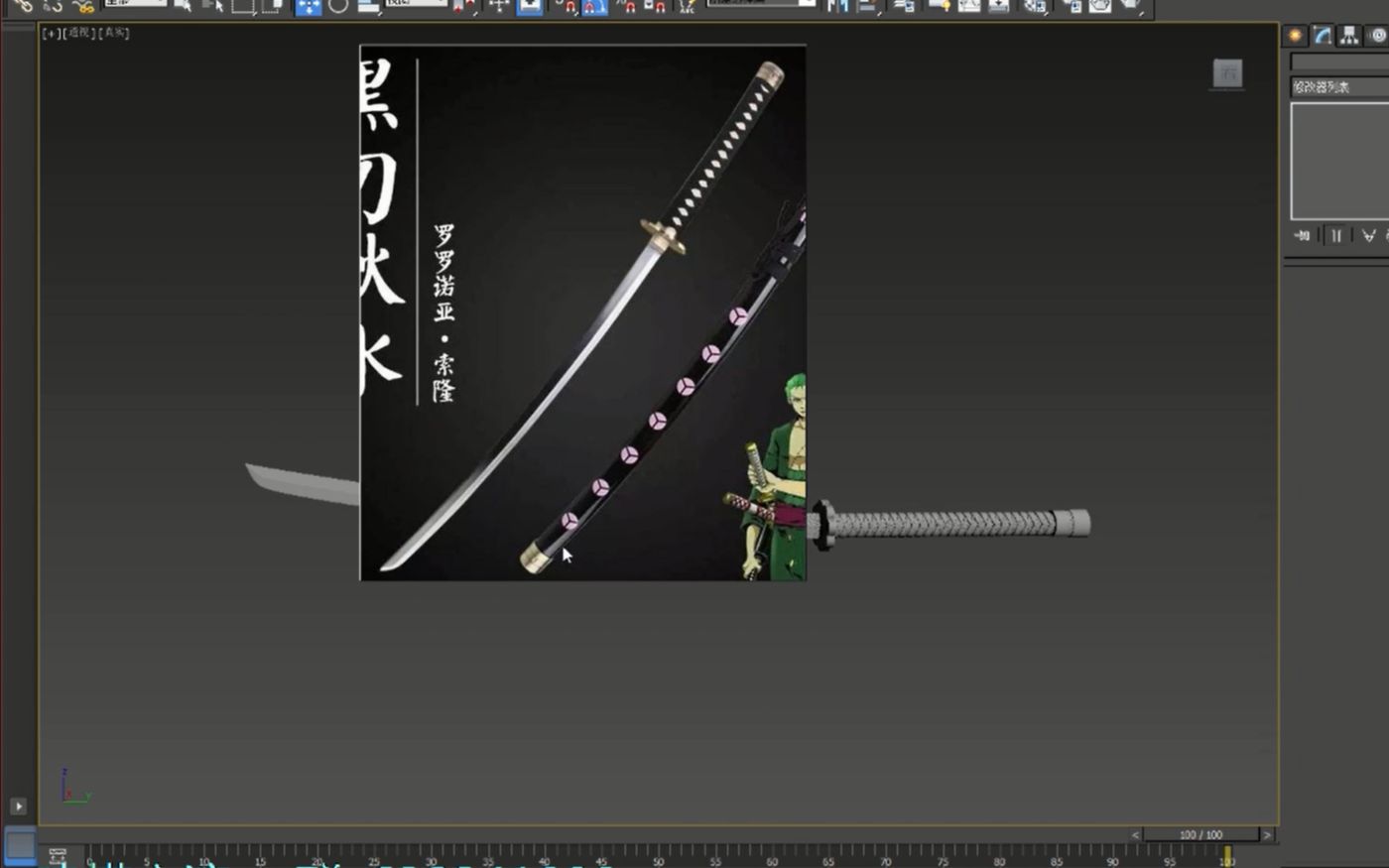This screenshot has width=1389, height=868.
Task: Open the Curve Editor icon
Action: tap(969, 6)
